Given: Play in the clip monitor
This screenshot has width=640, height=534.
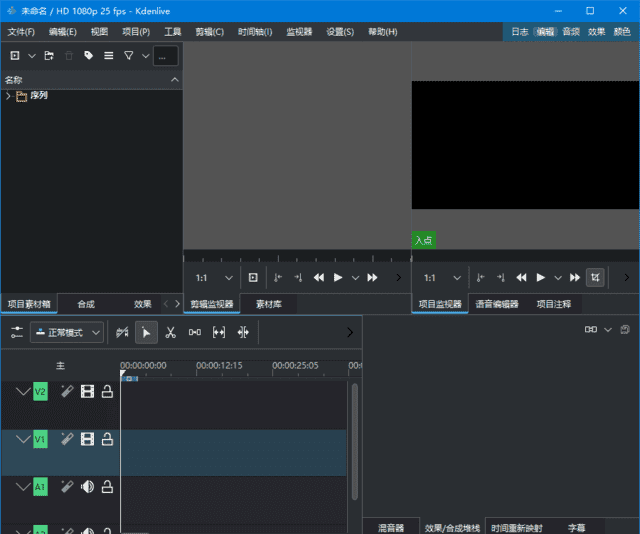Looking at the screenshot, I should click(338, 278).
